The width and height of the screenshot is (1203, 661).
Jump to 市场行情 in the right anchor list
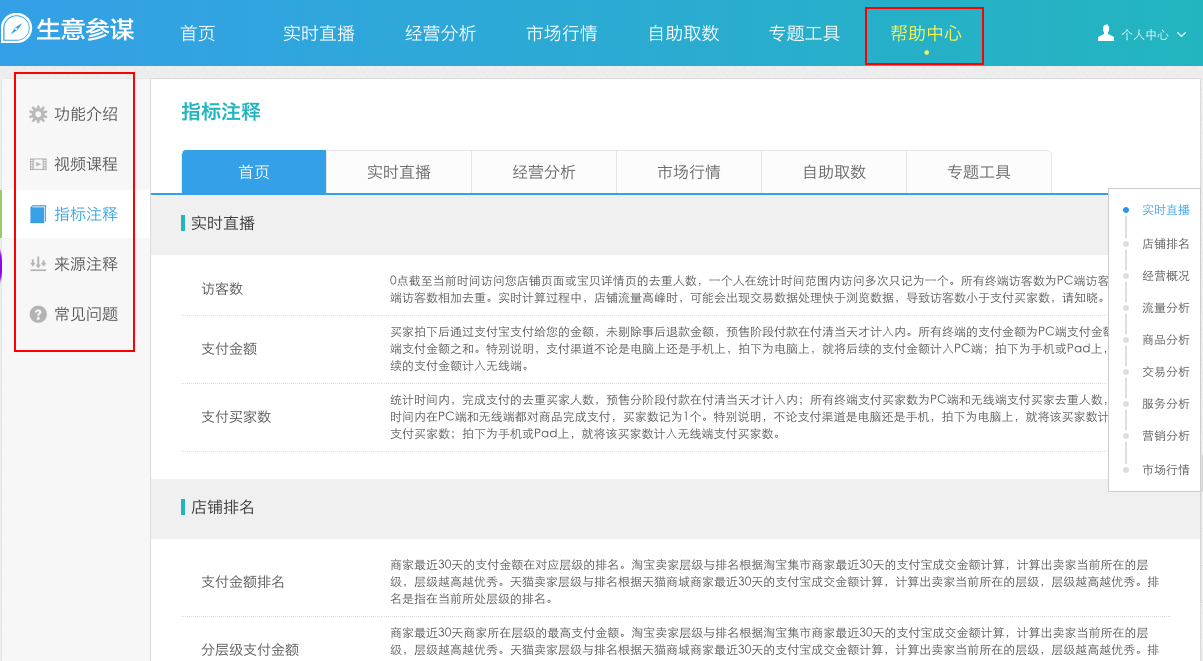tap(1166, 469)
